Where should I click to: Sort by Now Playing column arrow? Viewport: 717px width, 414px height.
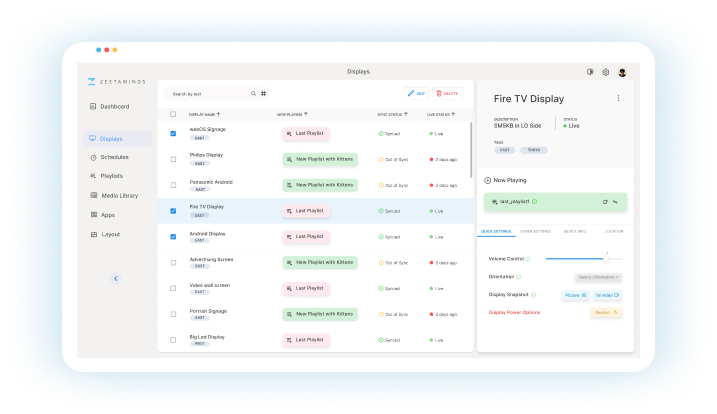pyautogui.click(x=306, y=114)
